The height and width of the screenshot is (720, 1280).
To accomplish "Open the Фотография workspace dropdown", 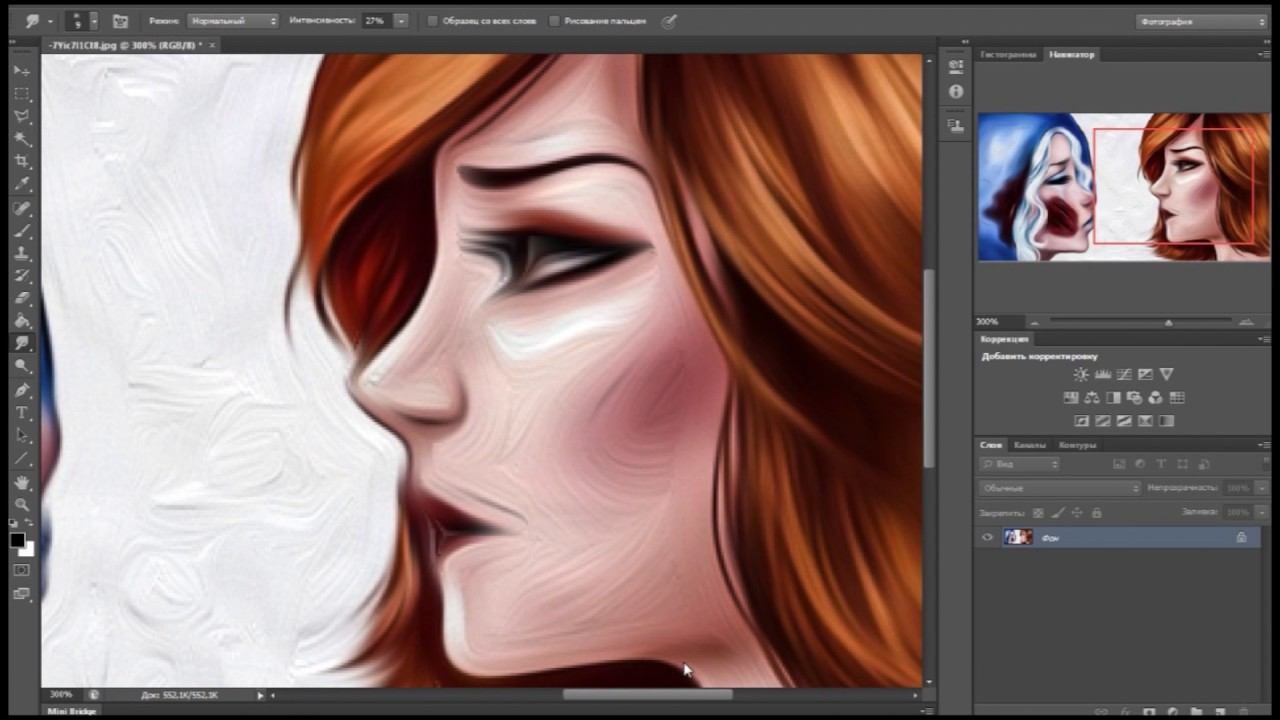I will point(1202,21).
